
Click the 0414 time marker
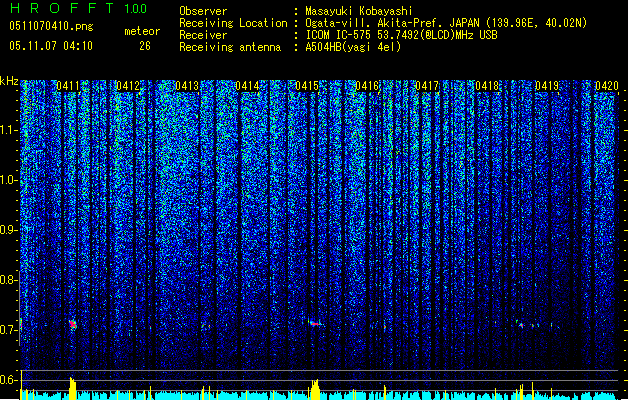pyautogui.click(x=247, y=86)
